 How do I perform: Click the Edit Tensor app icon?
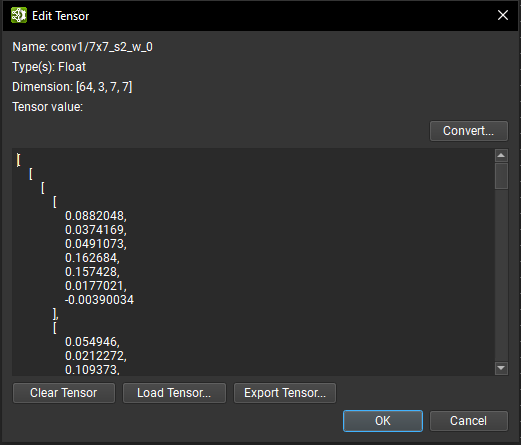click(19, 15)
